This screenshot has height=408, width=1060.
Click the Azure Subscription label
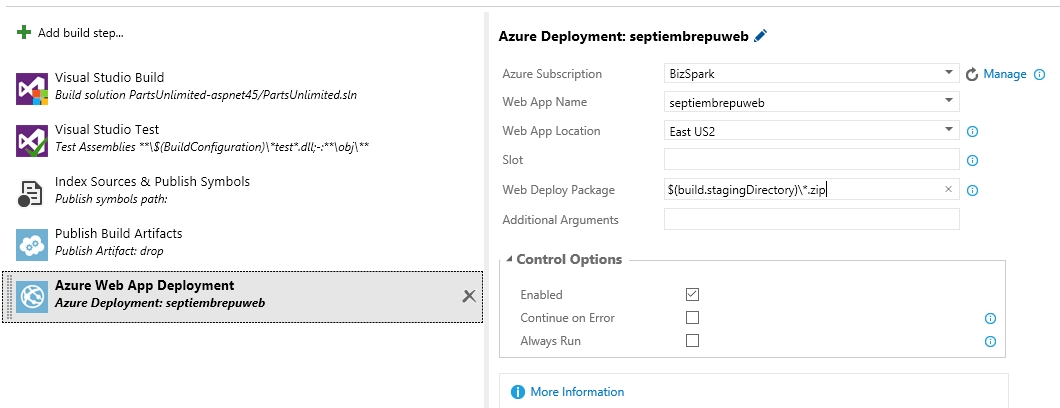coord(552,74)
